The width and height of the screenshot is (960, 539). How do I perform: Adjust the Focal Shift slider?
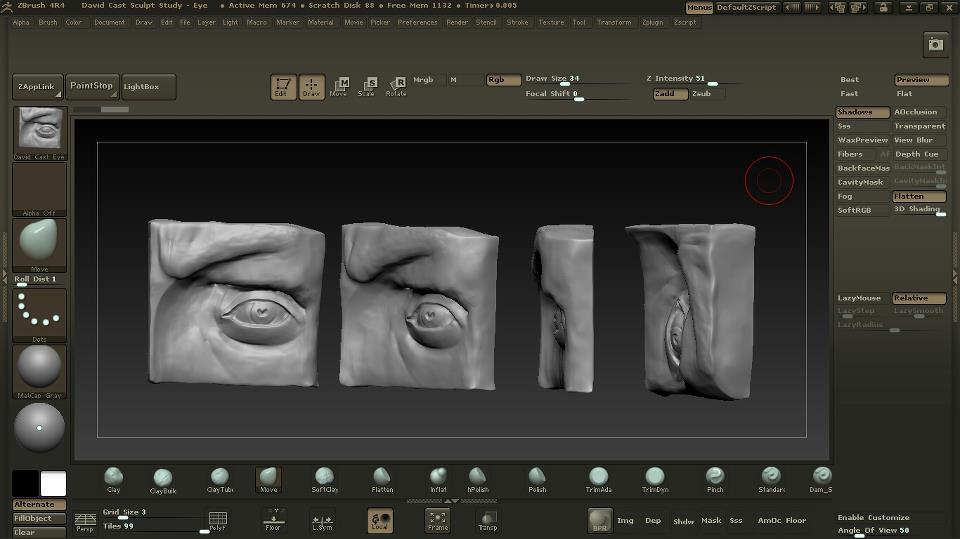(577, 94)
